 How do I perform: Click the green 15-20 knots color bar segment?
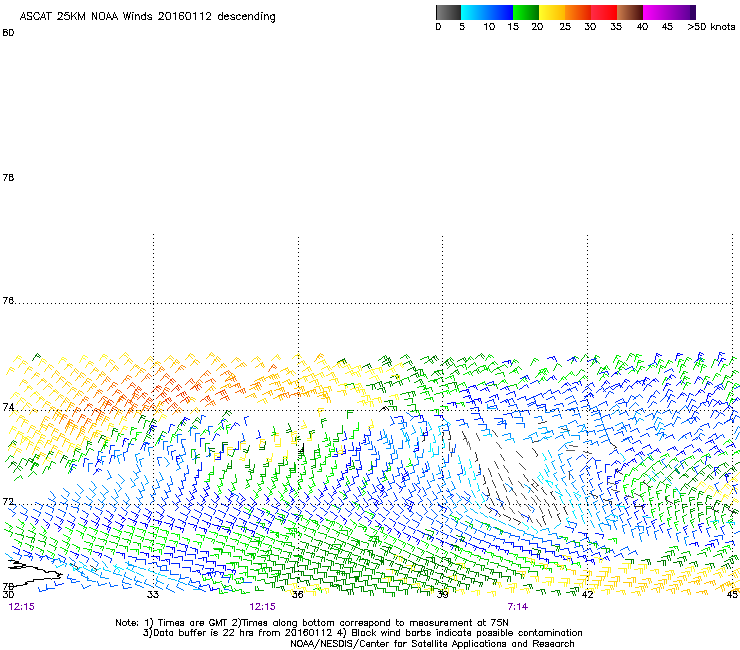526,12
